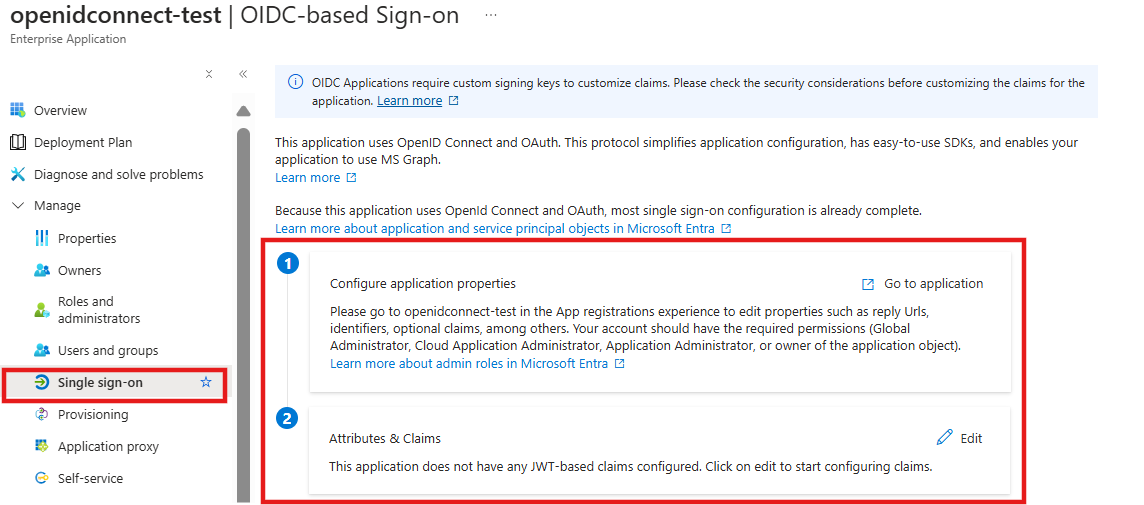Click the Properties bars icon
1144x505 pixels.
click(42, 239)
